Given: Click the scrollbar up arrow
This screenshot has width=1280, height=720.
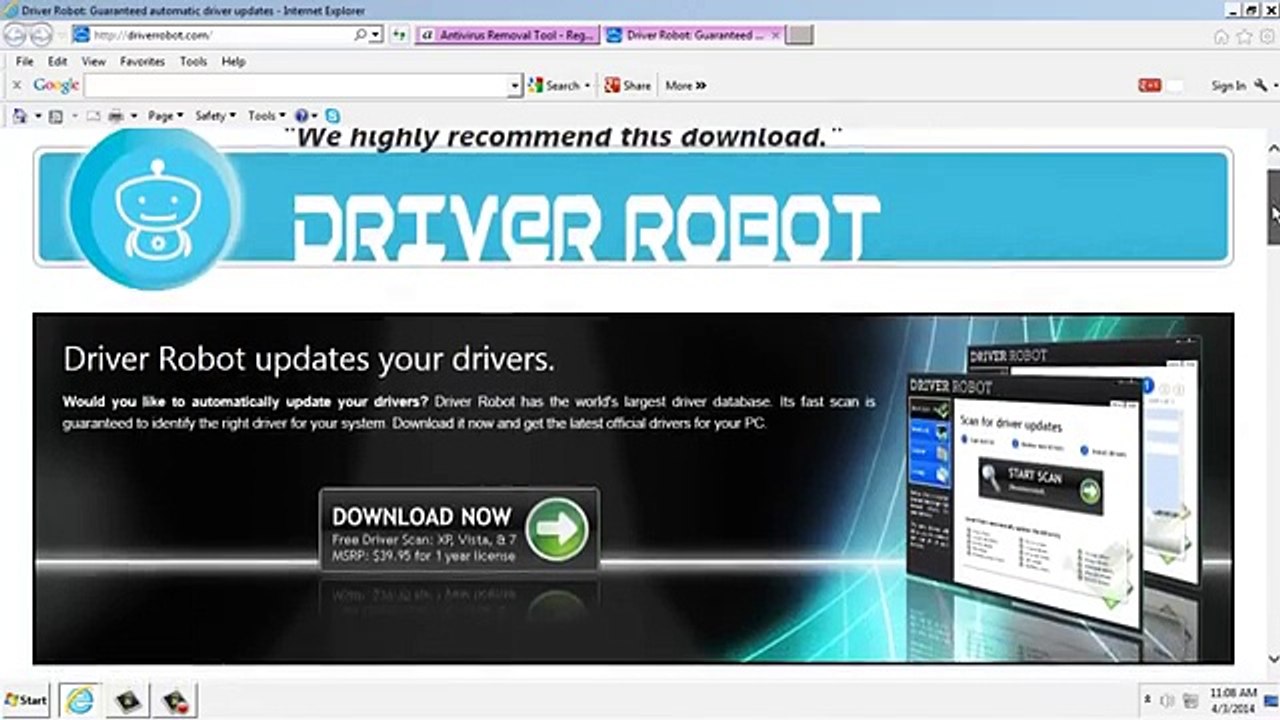Looking at the screenshot, I should coord(1274,149).
